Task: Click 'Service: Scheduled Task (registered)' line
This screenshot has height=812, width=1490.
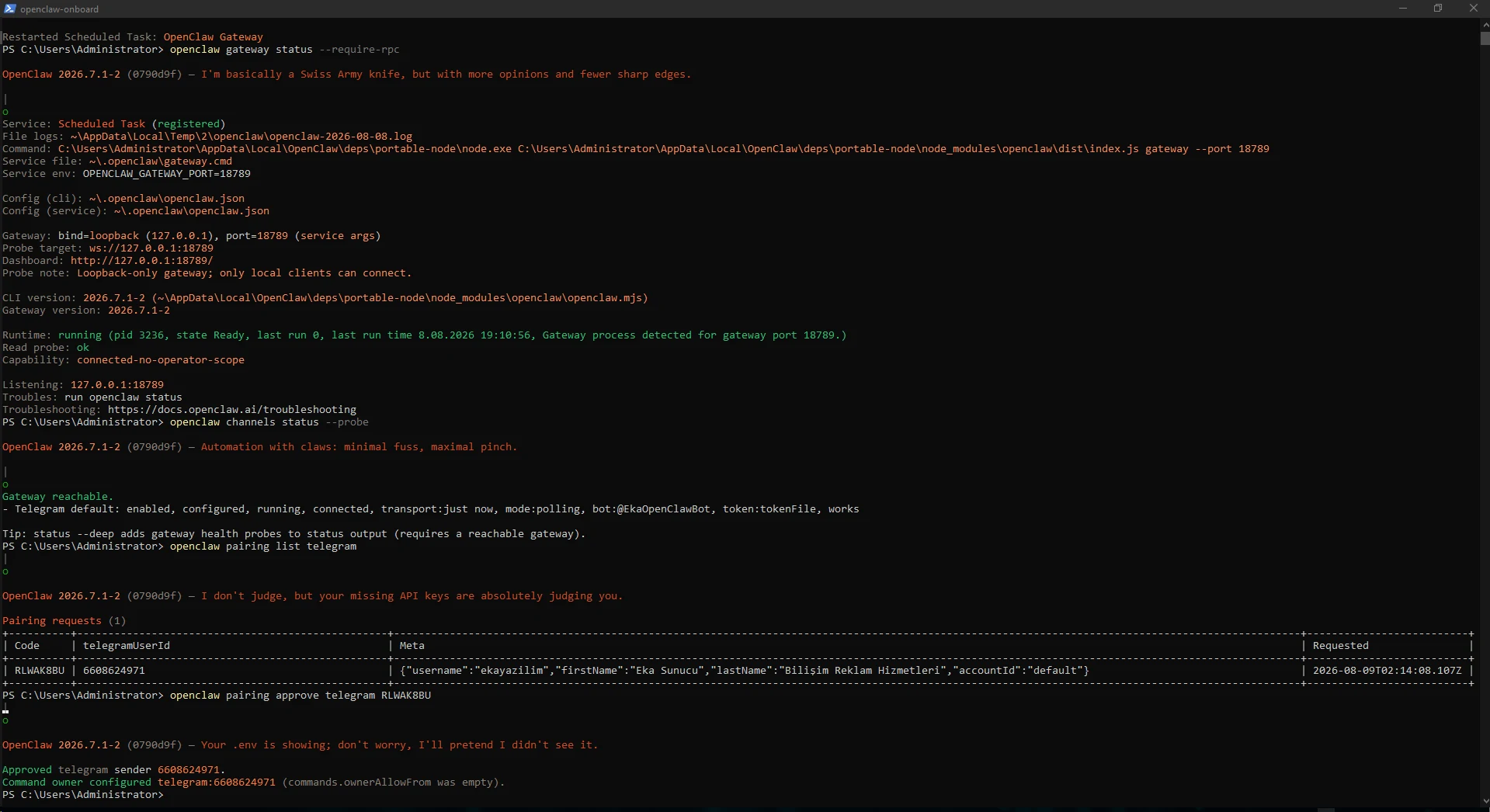Action: pyautogui.click(x=114, y=124)
